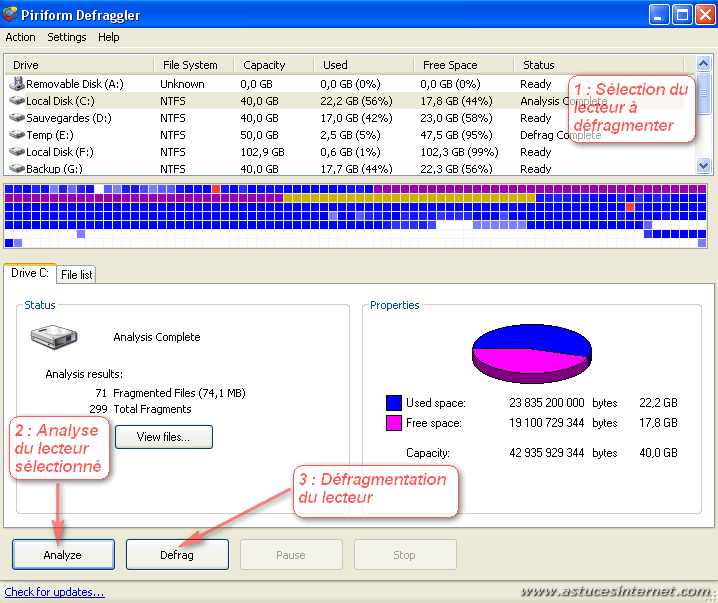
Task: Click the drive list scroll up arrow
Action: coord(703,63)
